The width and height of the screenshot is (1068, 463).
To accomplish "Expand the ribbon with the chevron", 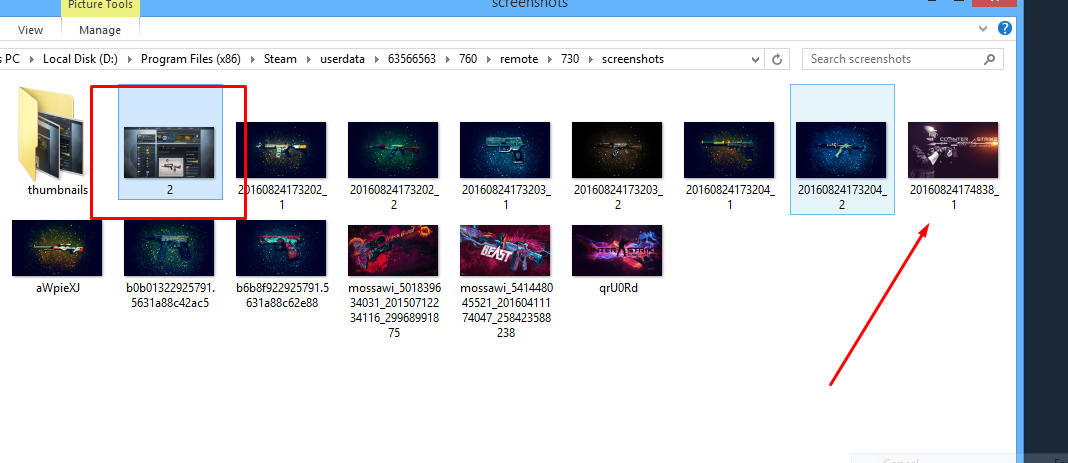I will 983,29.
